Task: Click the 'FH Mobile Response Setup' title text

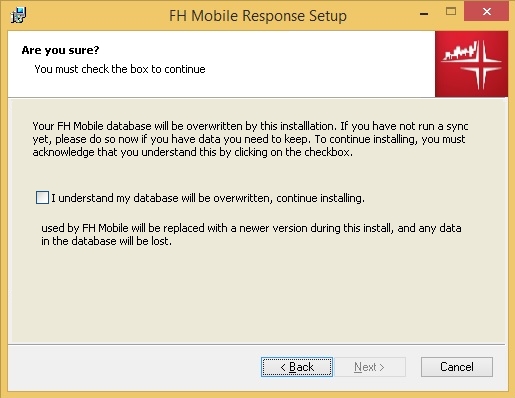Action: (x=258, y=16)
